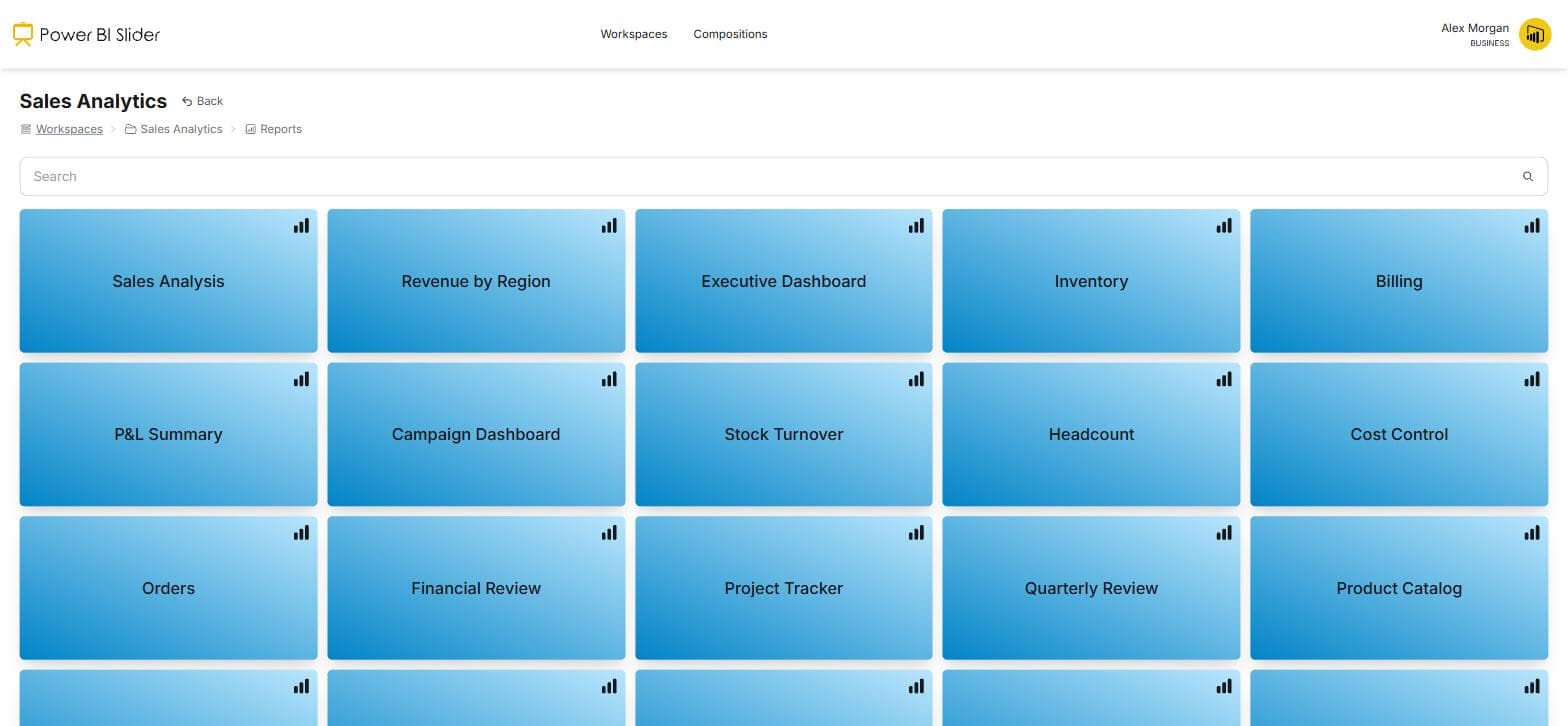Go back using the Back button
The height and width of the screenshot is (726, 1568).
pyautogui.click(x=202, y=101)
